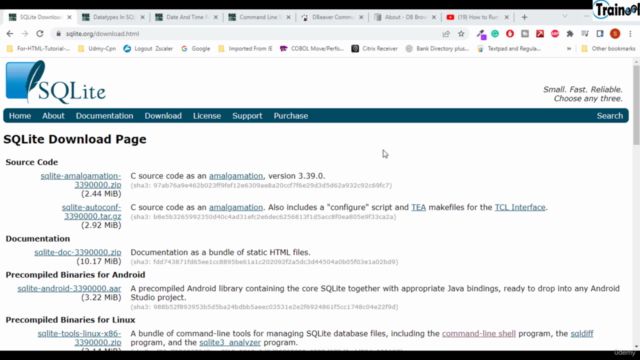Open the Imported From IE bookmark folder
The image size is (640, 360).
(x=245, y=49)
